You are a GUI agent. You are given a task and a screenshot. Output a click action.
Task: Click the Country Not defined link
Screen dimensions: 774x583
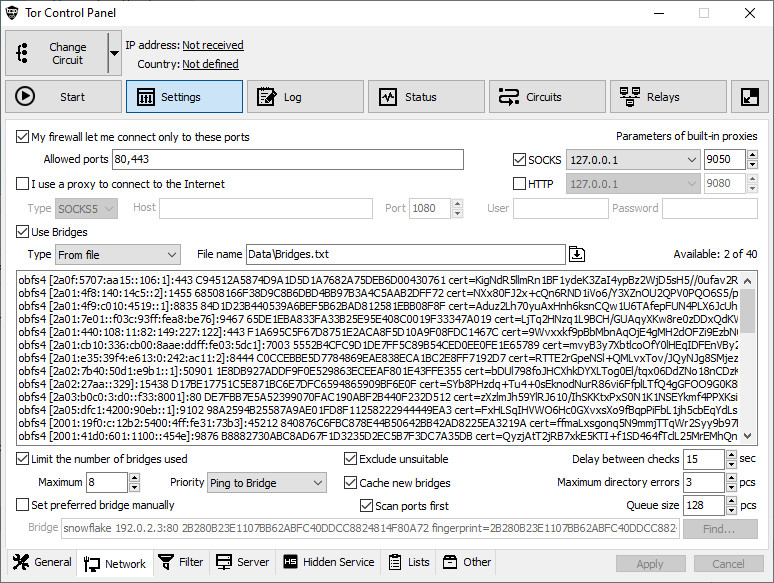[210, 64]
